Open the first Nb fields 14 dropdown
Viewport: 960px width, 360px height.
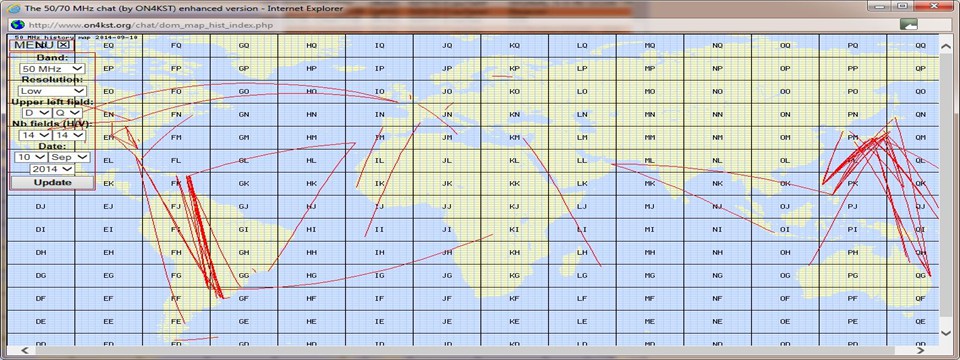pyautogui.click(x=36, y=135)
